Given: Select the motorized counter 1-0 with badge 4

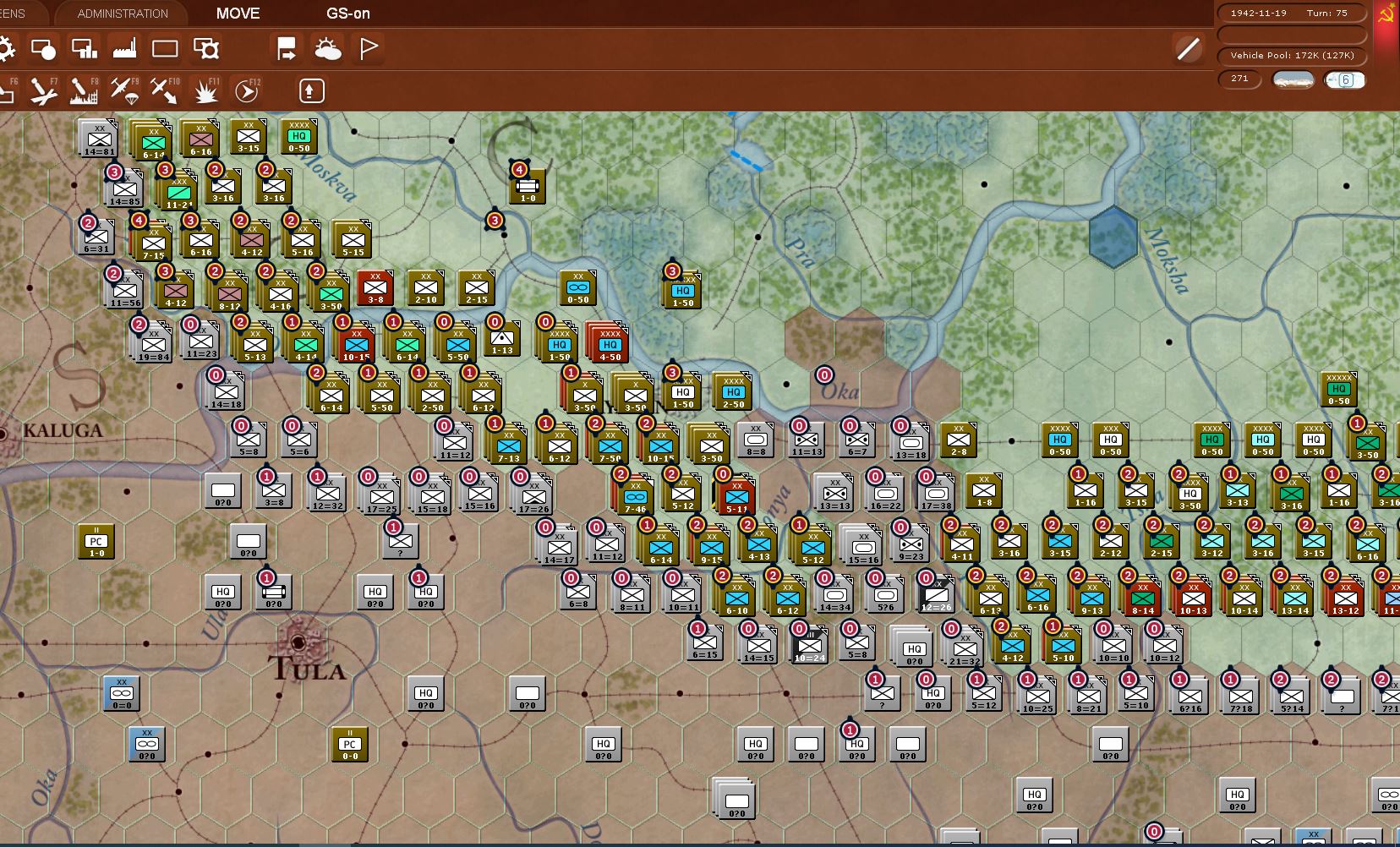Looking at the screenshot, I should (528, 186).
